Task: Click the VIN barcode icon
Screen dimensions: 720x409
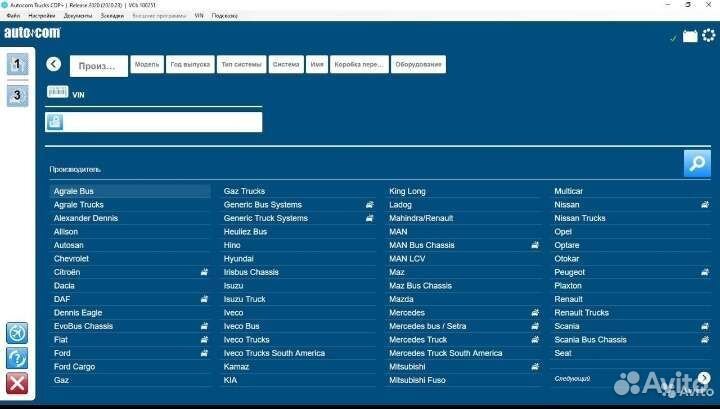Action: (57, 92)
